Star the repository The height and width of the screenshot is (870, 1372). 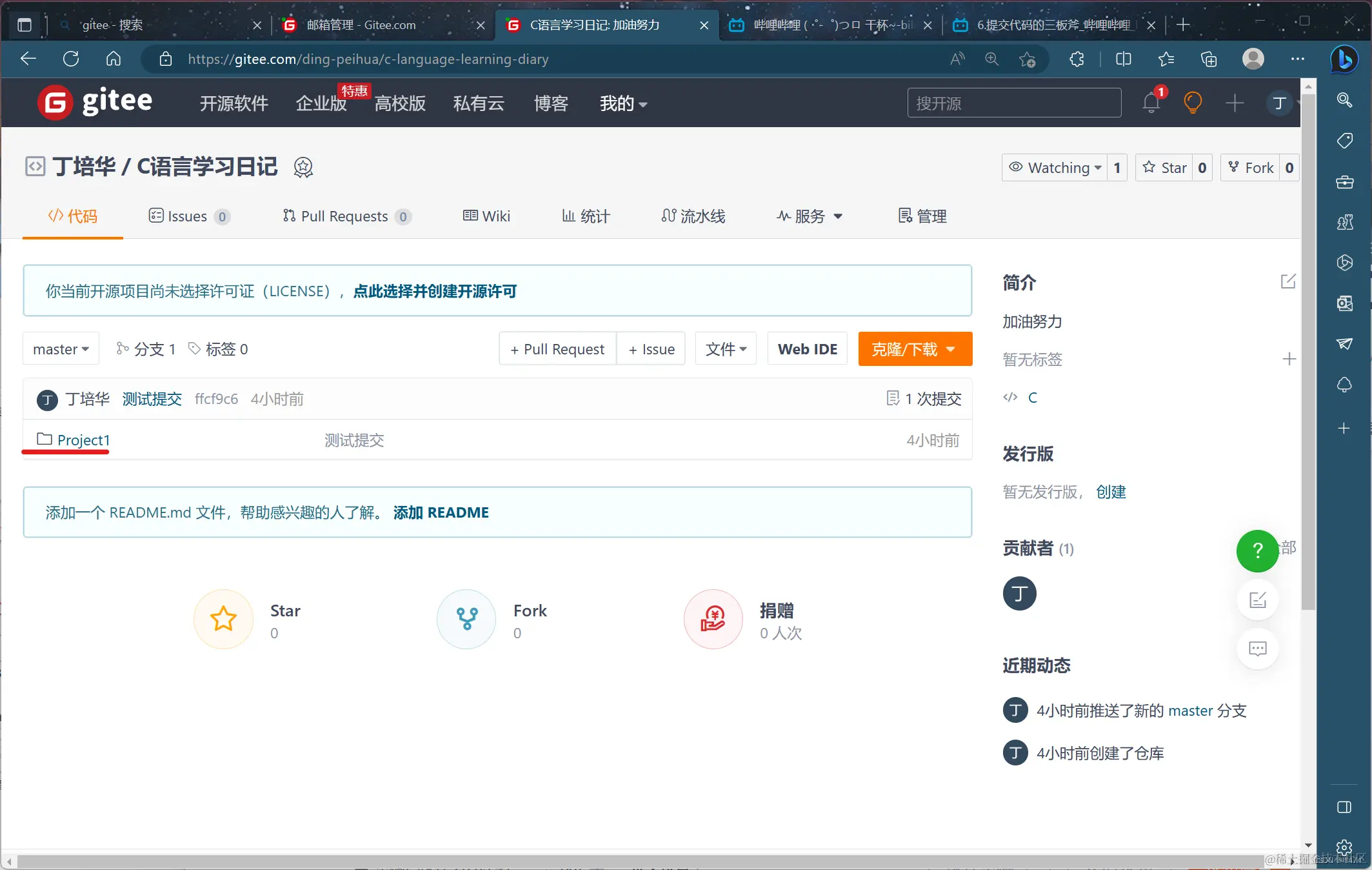pos(1165,168)
